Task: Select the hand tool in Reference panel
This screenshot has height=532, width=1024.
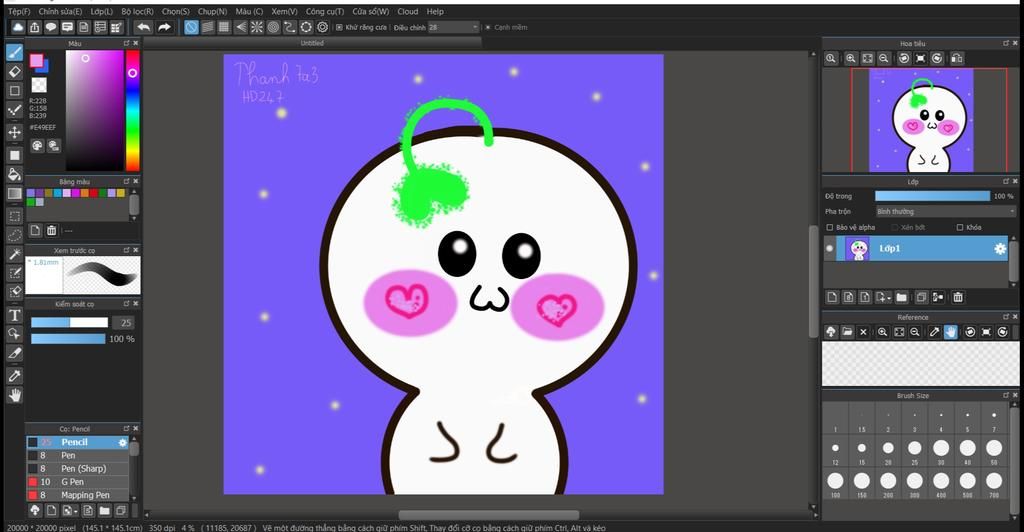Action: 951,332
